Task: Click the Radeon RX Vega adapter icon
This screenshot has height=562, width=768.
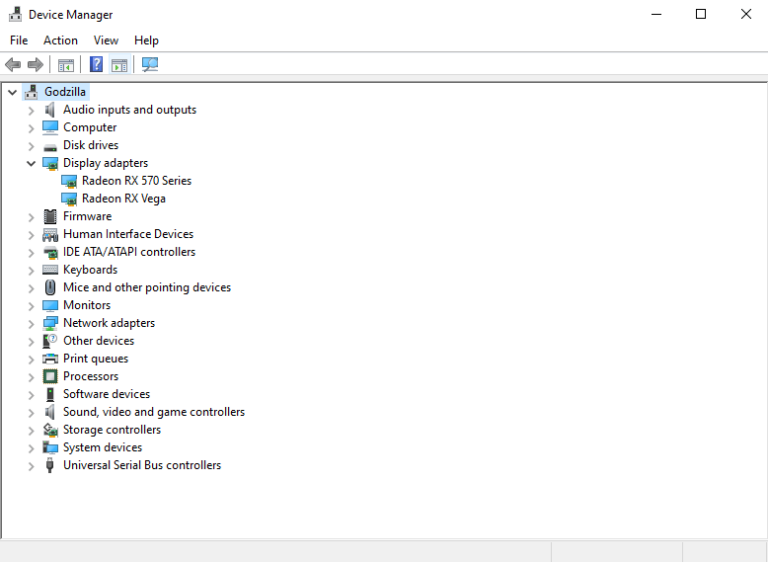Action: (x=69, y=199)
